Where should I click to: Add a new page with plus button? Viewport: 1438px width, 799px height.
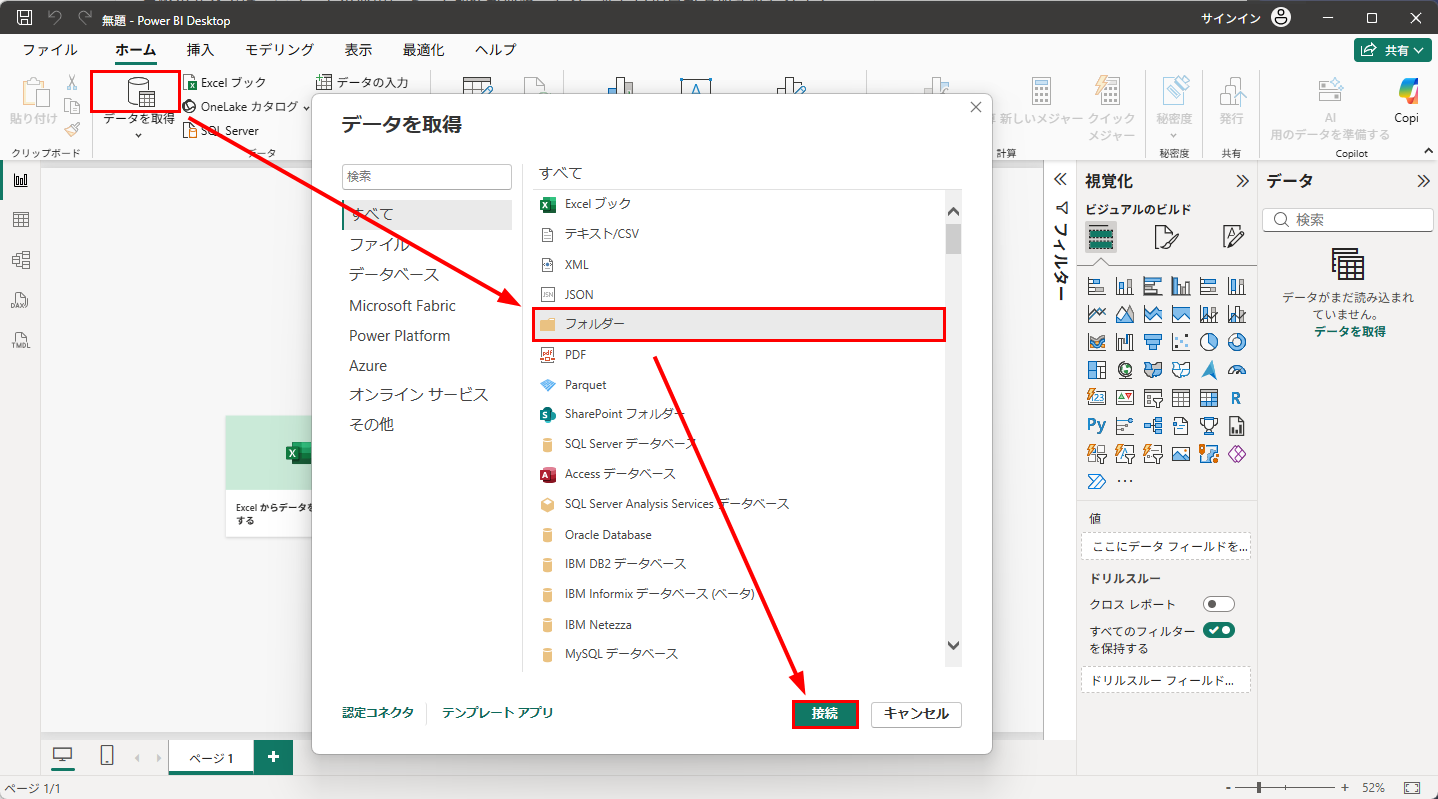pyautogui.click(x=273, y=757)
